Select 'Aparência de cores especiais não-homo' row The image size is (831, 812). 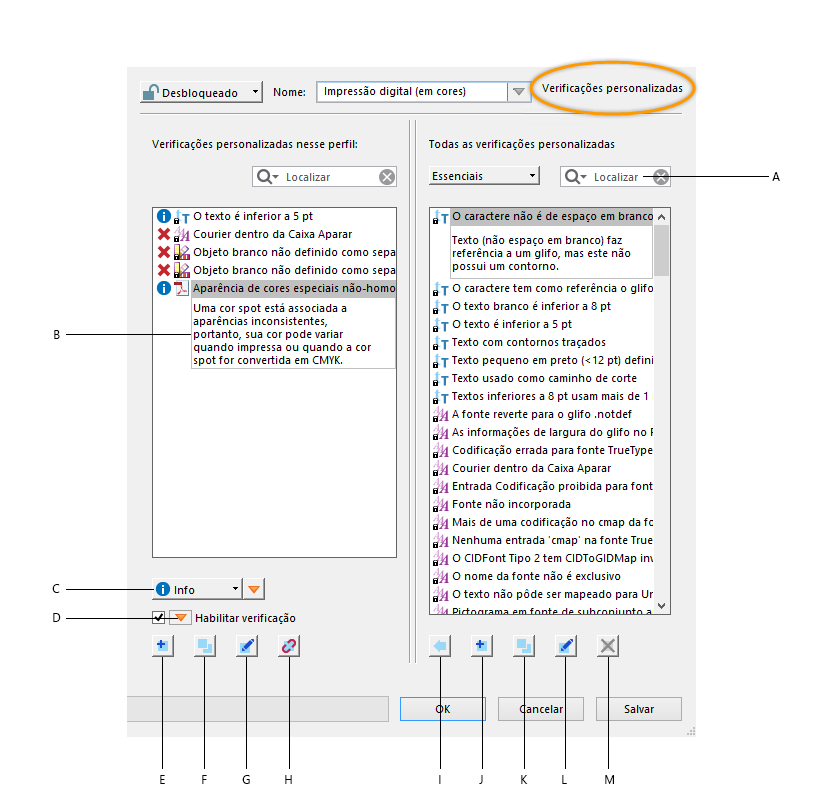(274, 288)
